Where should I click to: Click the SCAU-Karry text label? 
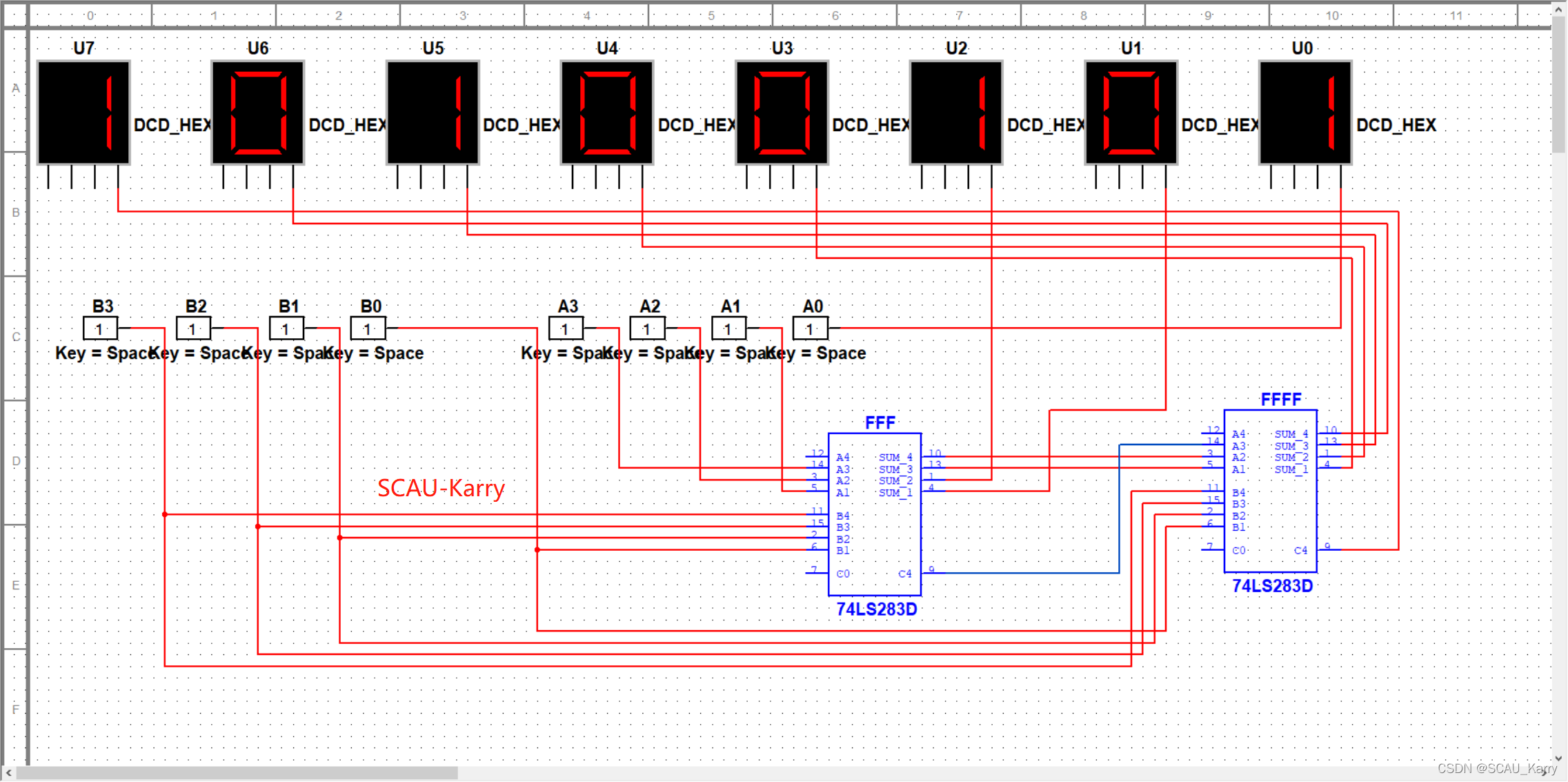click(441, 488)
